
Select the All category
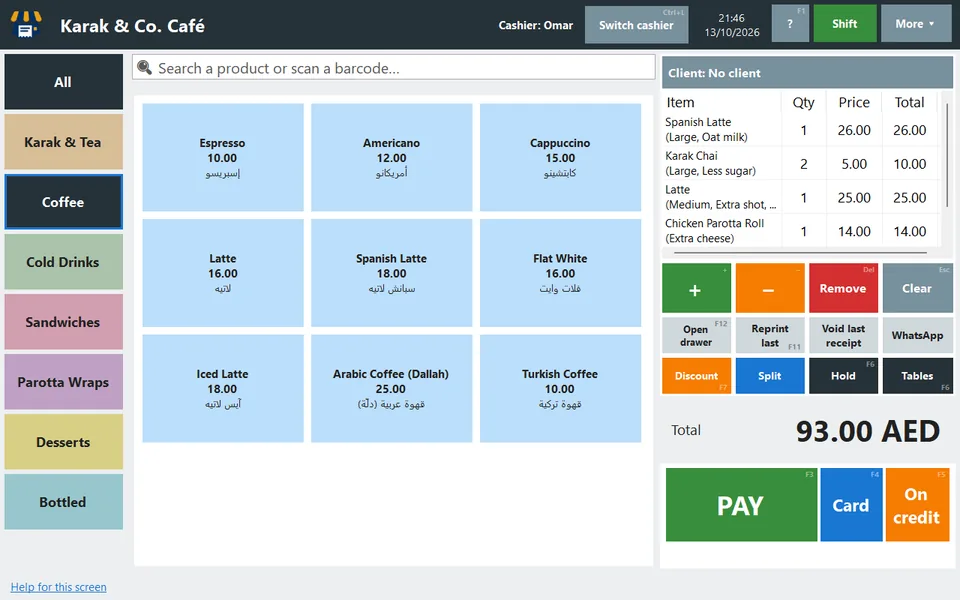click(64, 82)
